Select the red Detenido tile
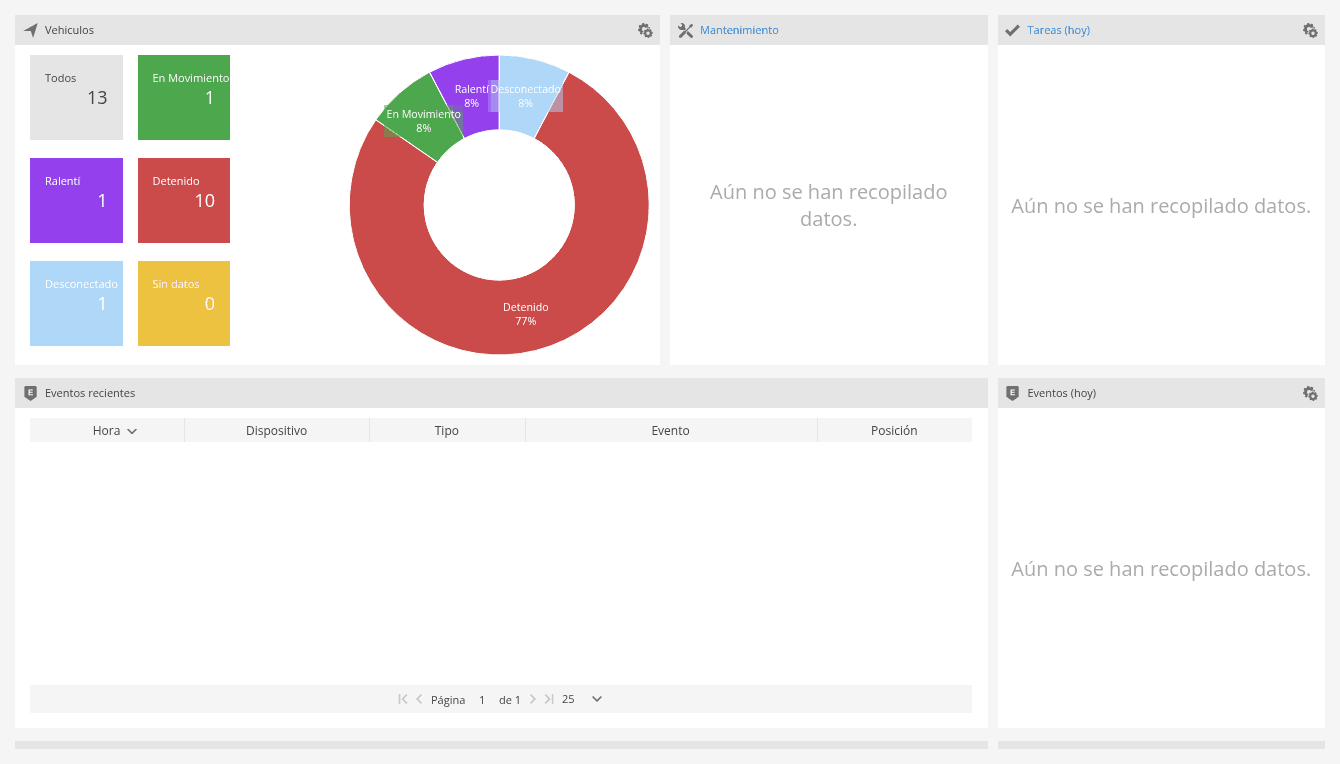Viewport: 1340px width, 764px height. pyautogui.click(x=184, y=200)
